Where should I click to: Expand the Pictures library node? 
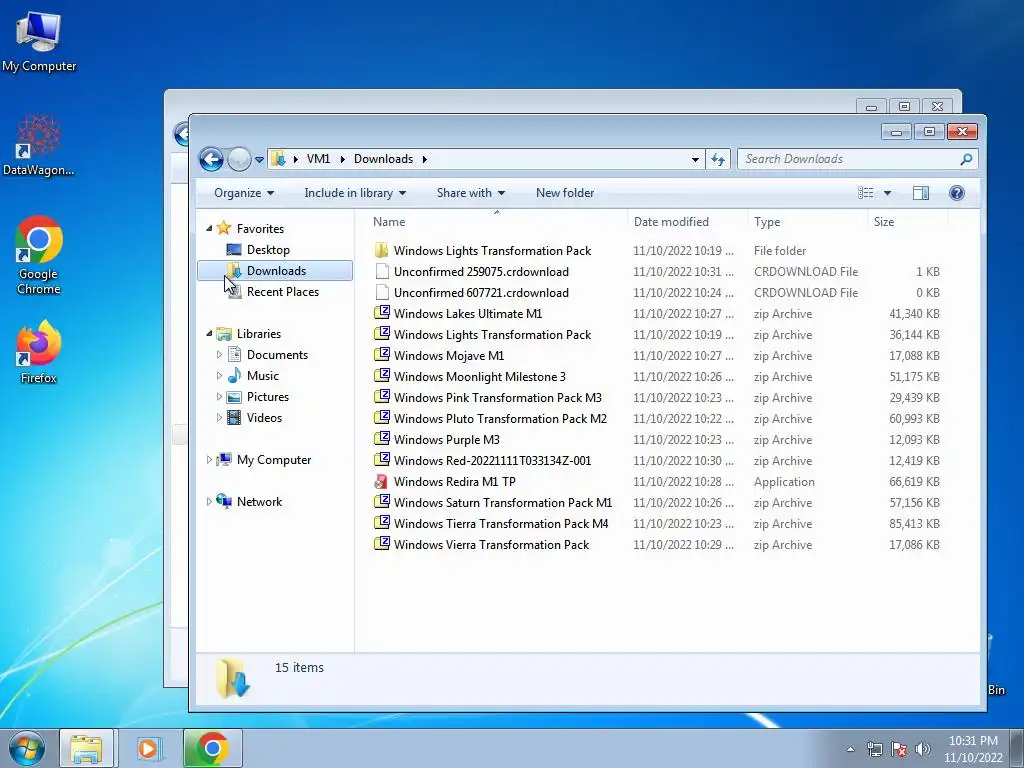[x=219, y=396]
